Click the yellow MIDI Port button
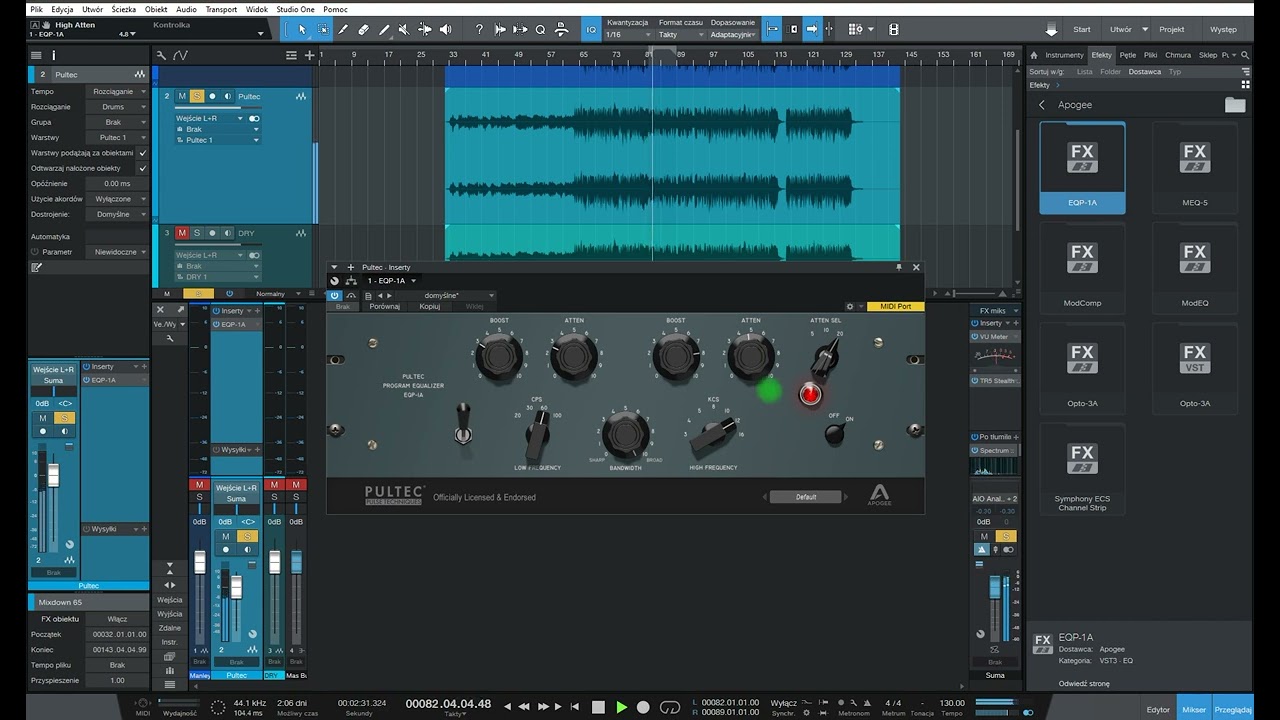 click(895, 306)
